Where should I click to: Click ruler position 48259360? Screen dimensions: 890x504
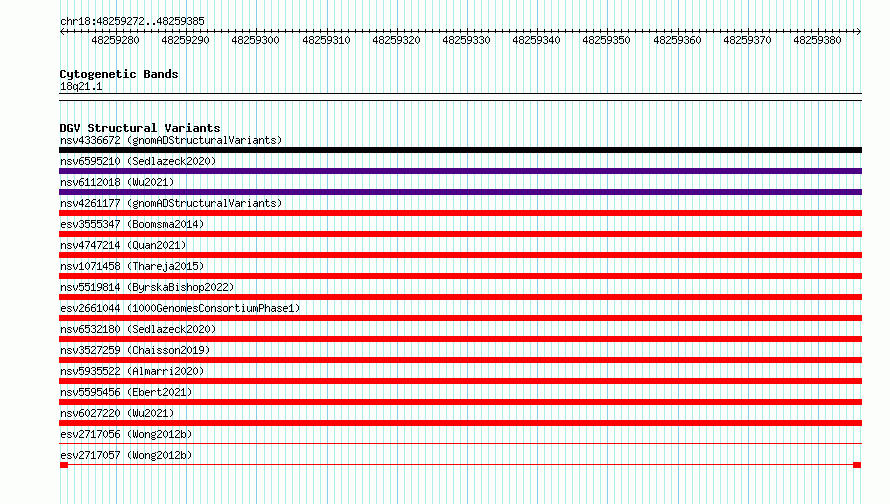tap(677, 40)
